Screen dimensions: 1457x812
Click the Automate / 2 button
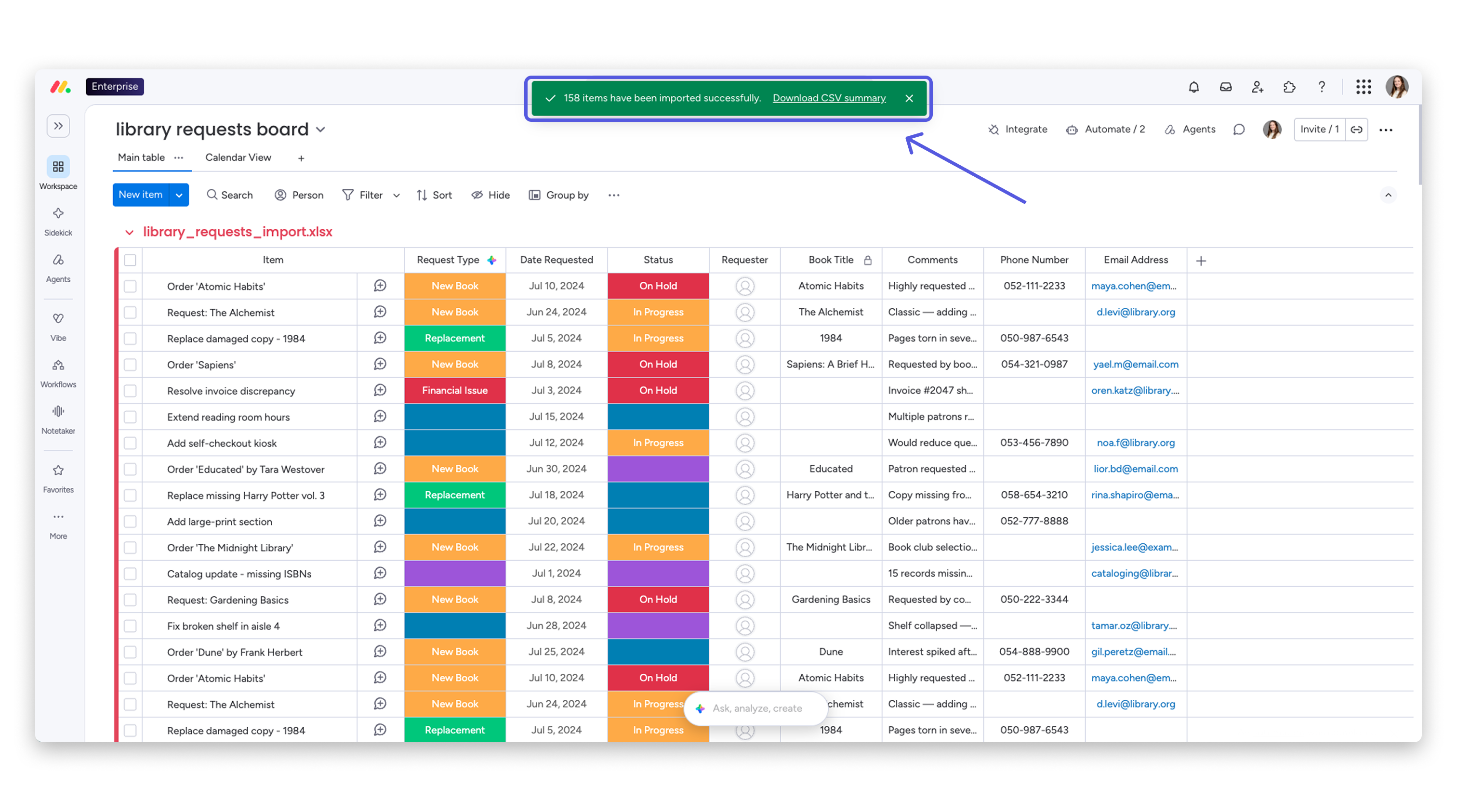pyautogui.click(x=1105, y=130)
